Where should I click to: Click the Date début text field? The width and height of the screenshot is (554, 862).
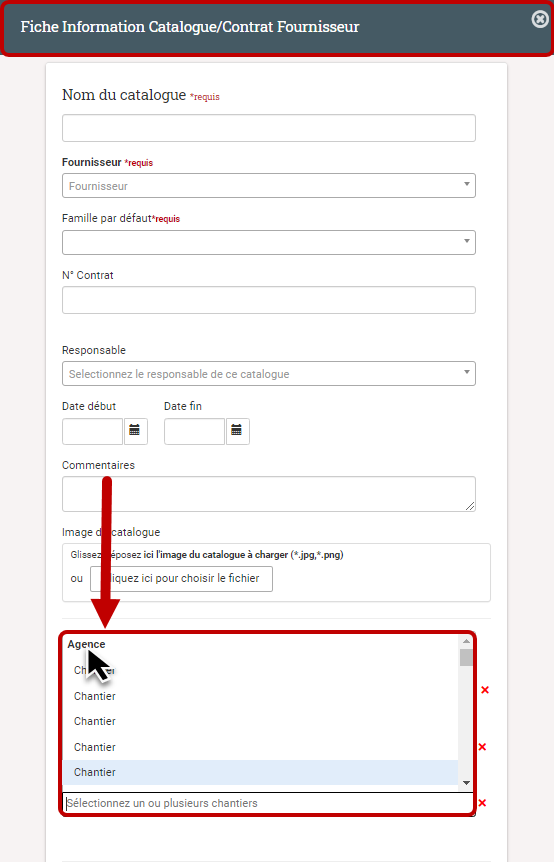pos(92,431)
